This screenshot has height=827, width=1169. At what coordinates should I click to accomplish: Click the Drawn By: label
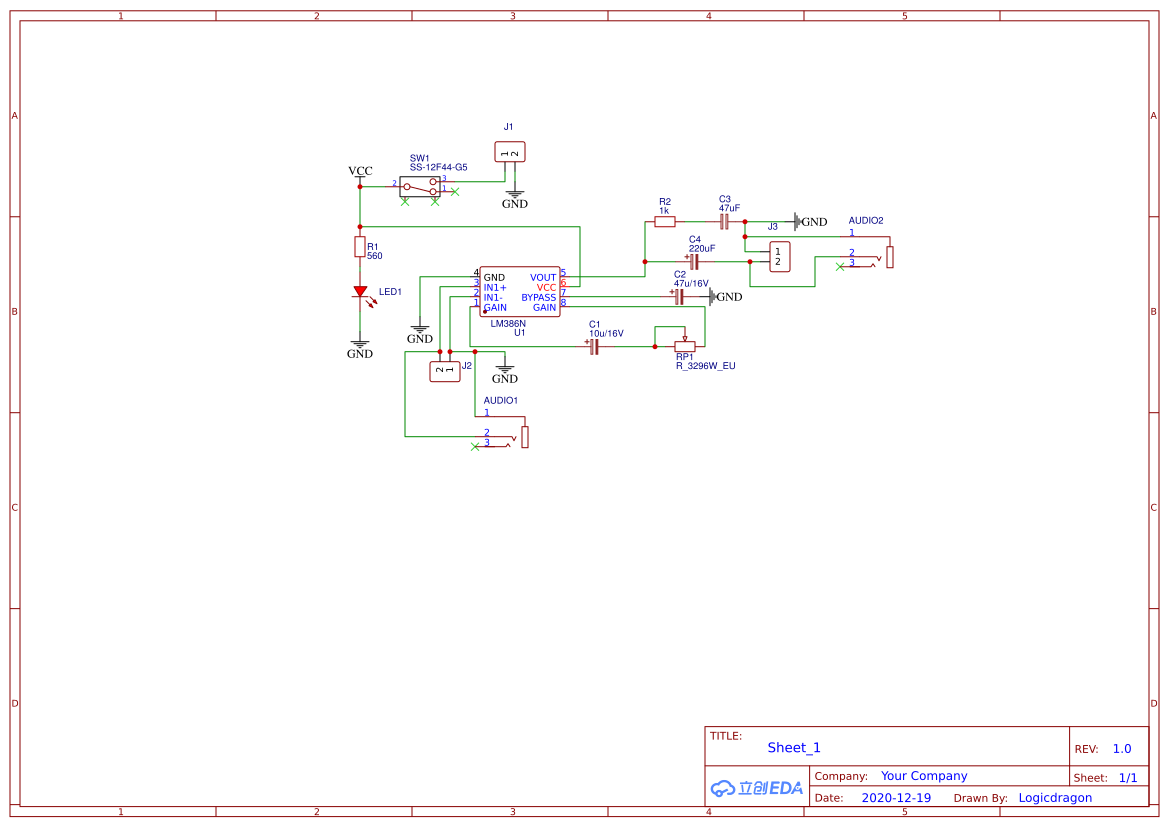980,798
